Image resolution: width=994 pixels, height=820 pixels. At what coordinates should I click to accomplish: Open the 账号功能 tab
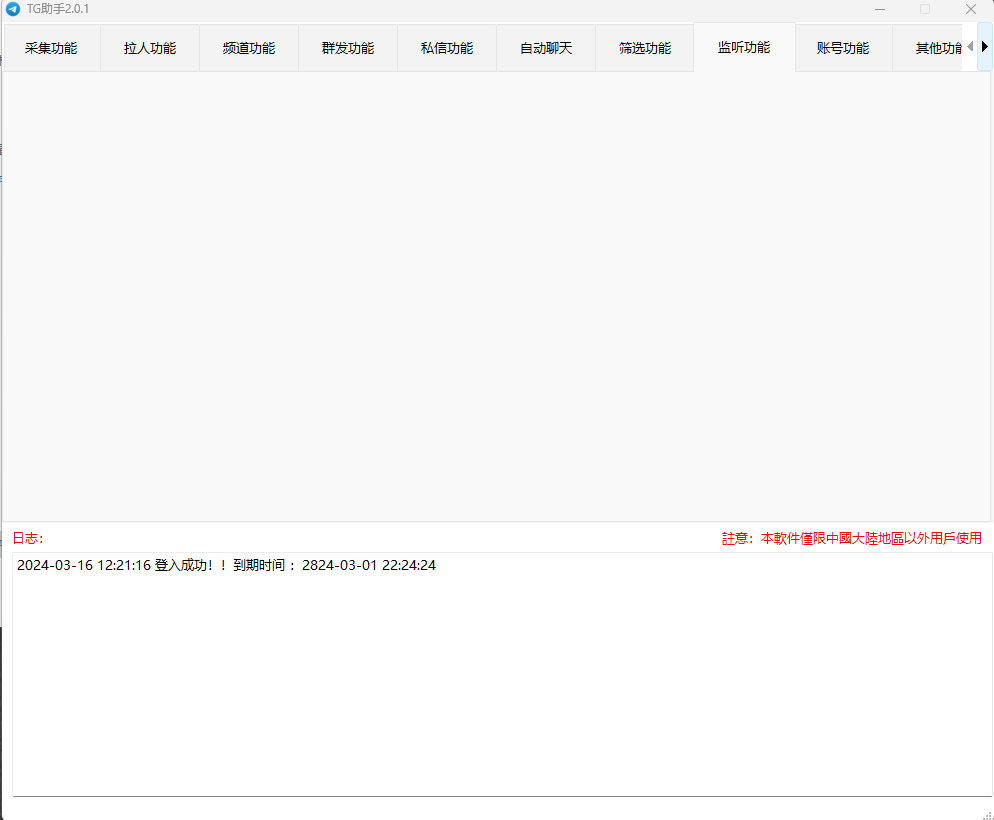click(x=843, y=48)
